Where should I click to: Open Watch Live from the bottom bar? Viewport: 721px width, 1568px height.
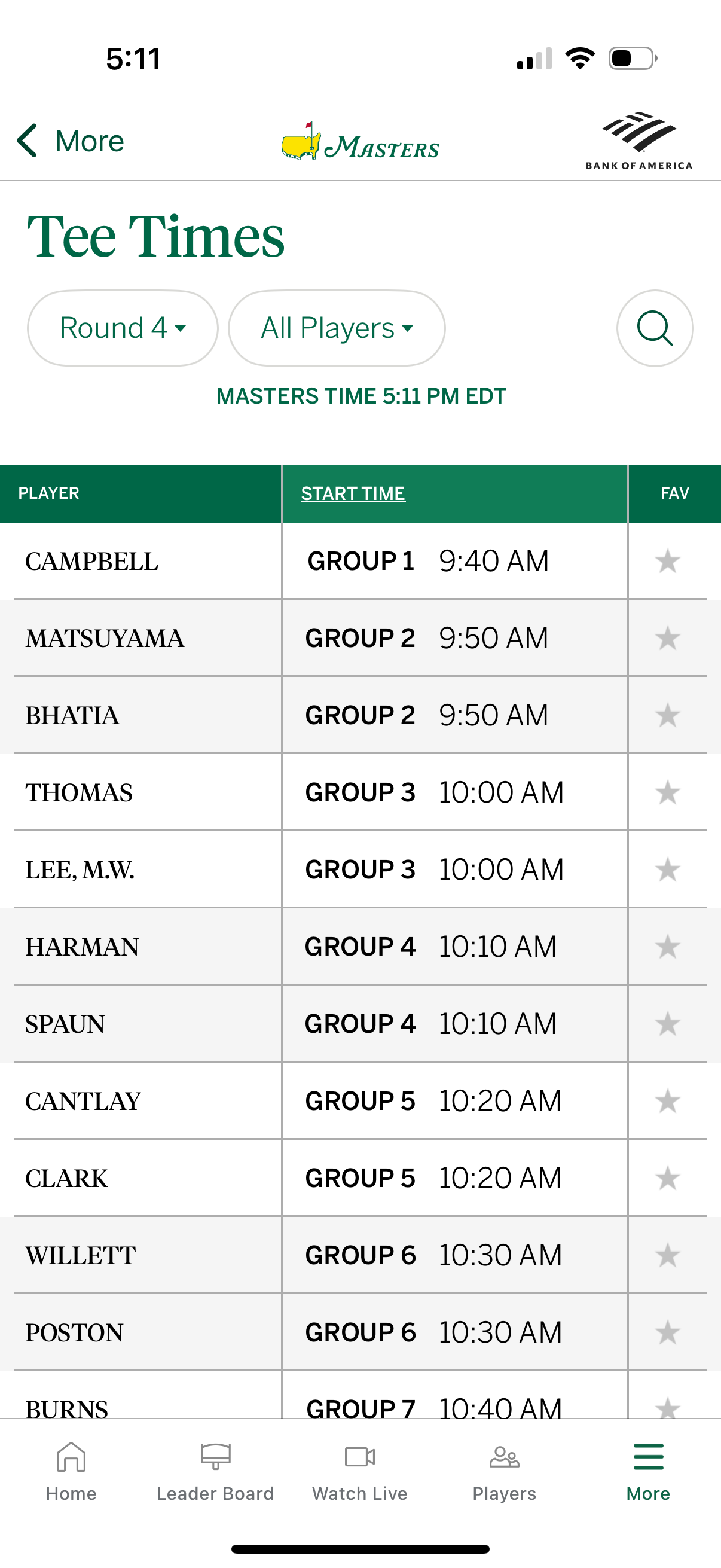click(359, 1476)
